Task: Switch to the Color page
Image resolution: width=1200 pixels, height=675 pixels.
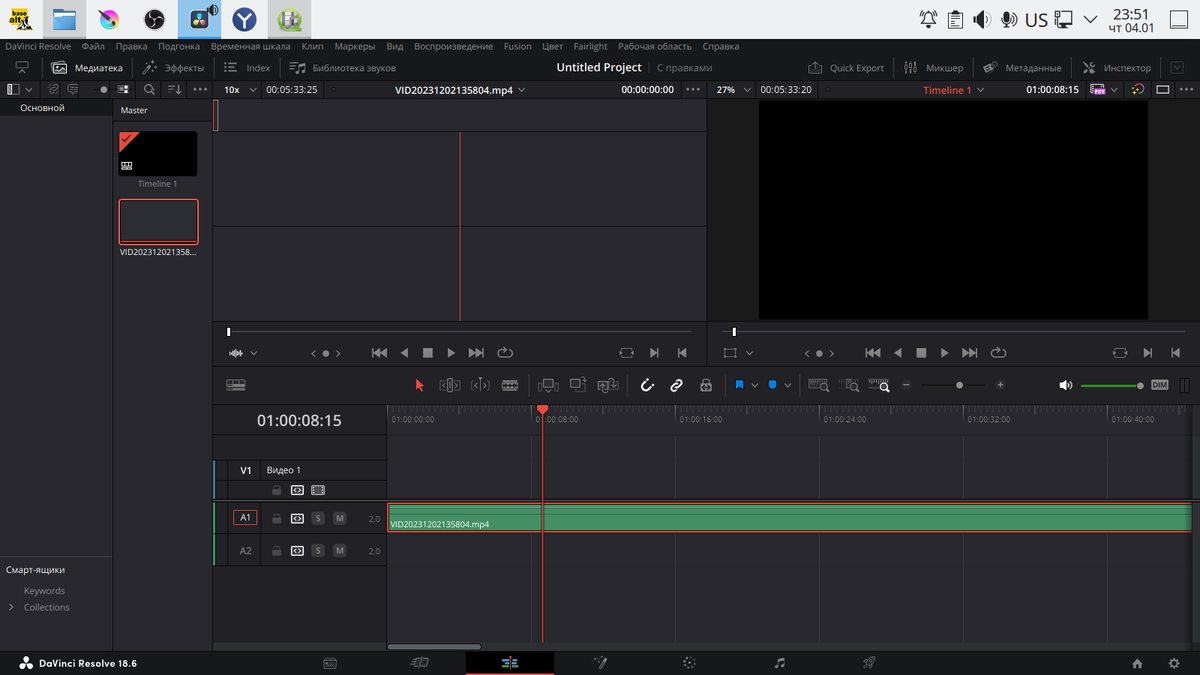Action: [x=689, y=662]
